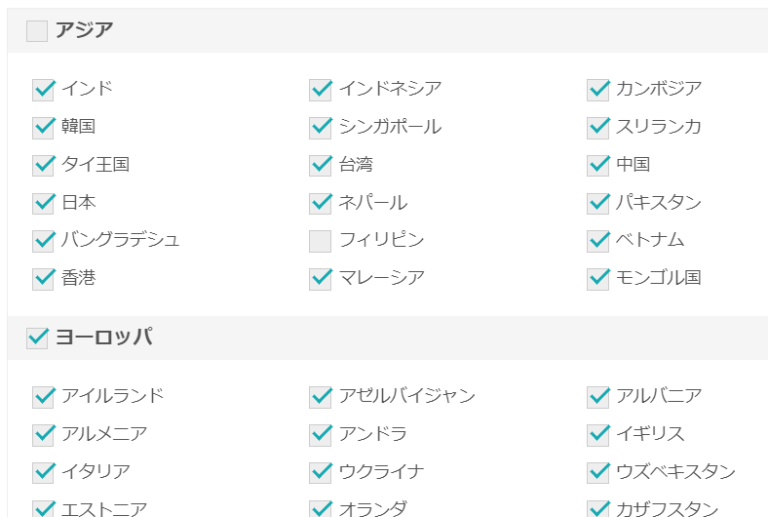
Task: Uncheck the カンボジア checkbox
Action: 598,90
